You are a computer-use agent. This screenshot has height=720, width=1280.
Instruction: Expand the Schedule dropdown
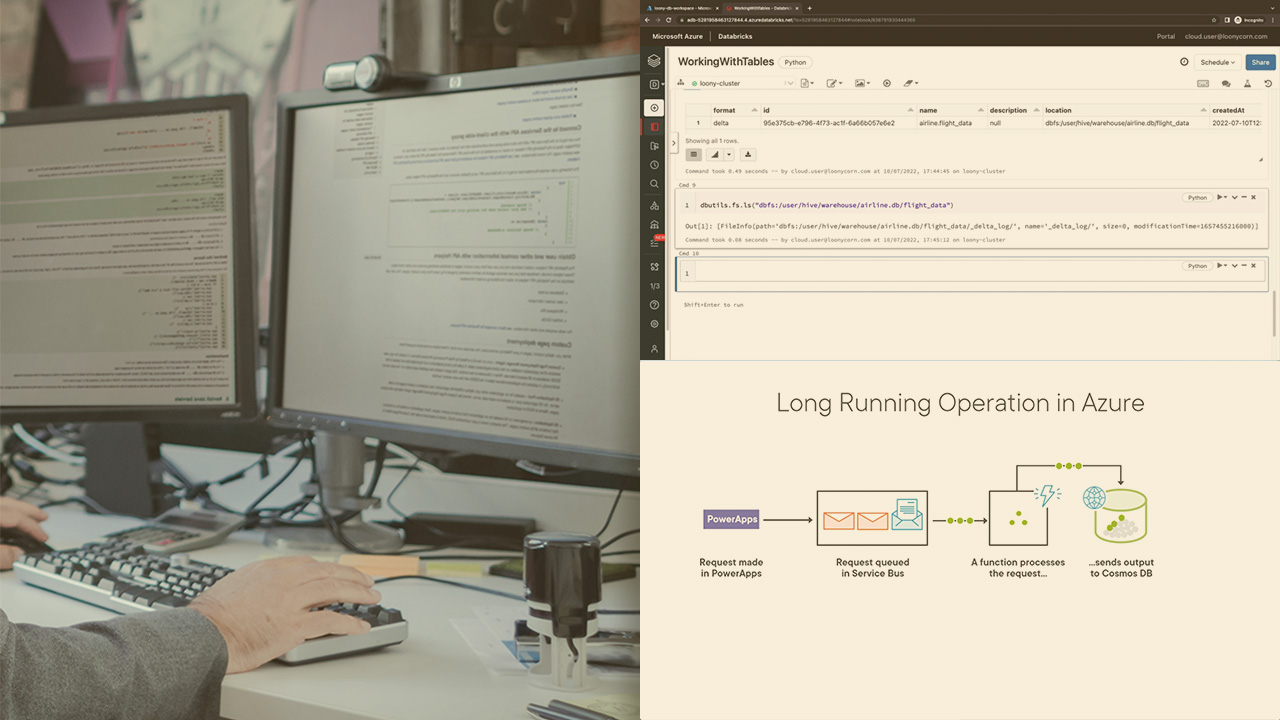pos(1217,62)
